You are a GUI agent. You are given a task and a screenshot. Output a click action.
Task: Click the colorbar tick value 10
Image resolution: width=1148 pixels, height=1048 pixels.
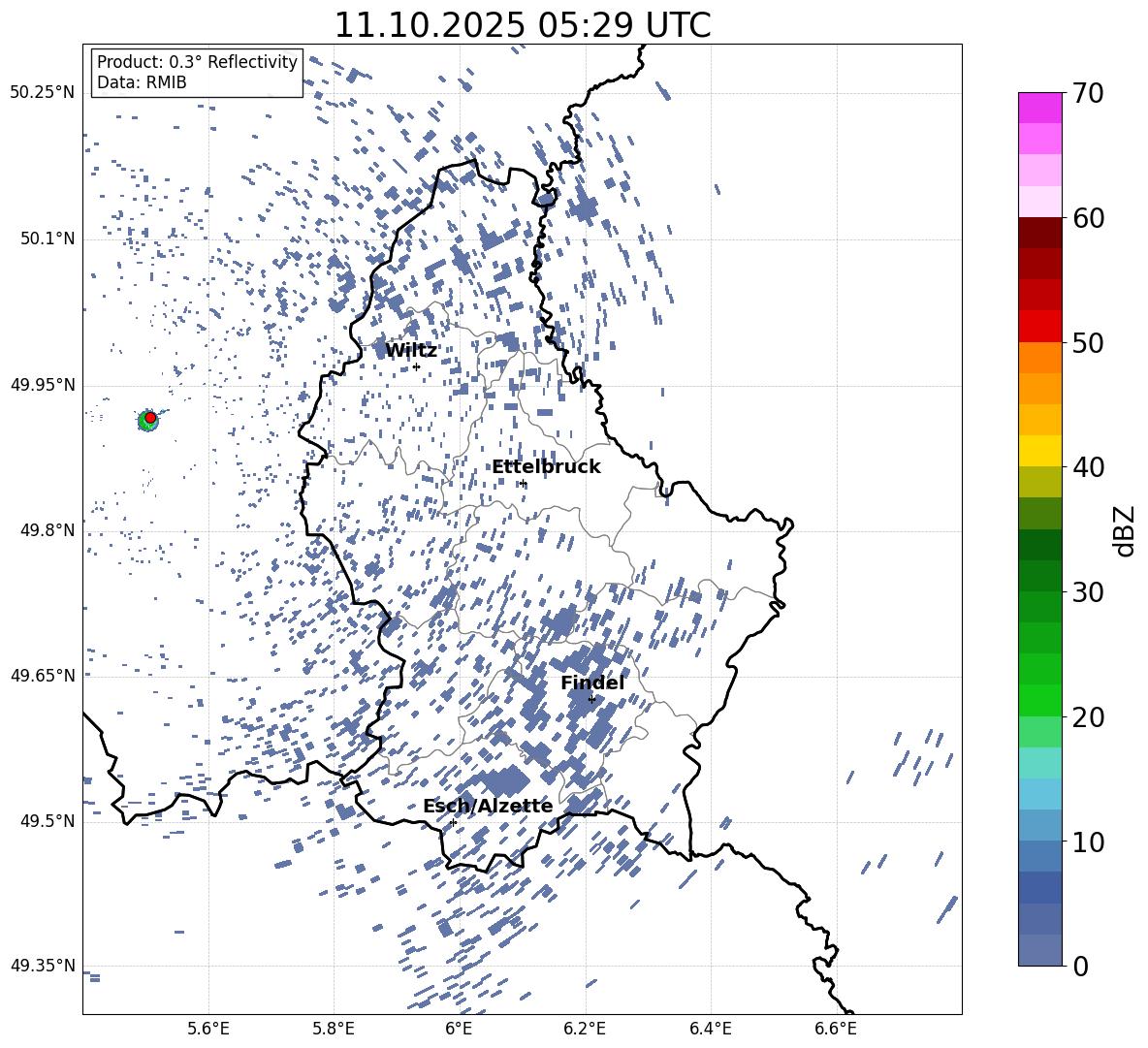coord(1088,842)
